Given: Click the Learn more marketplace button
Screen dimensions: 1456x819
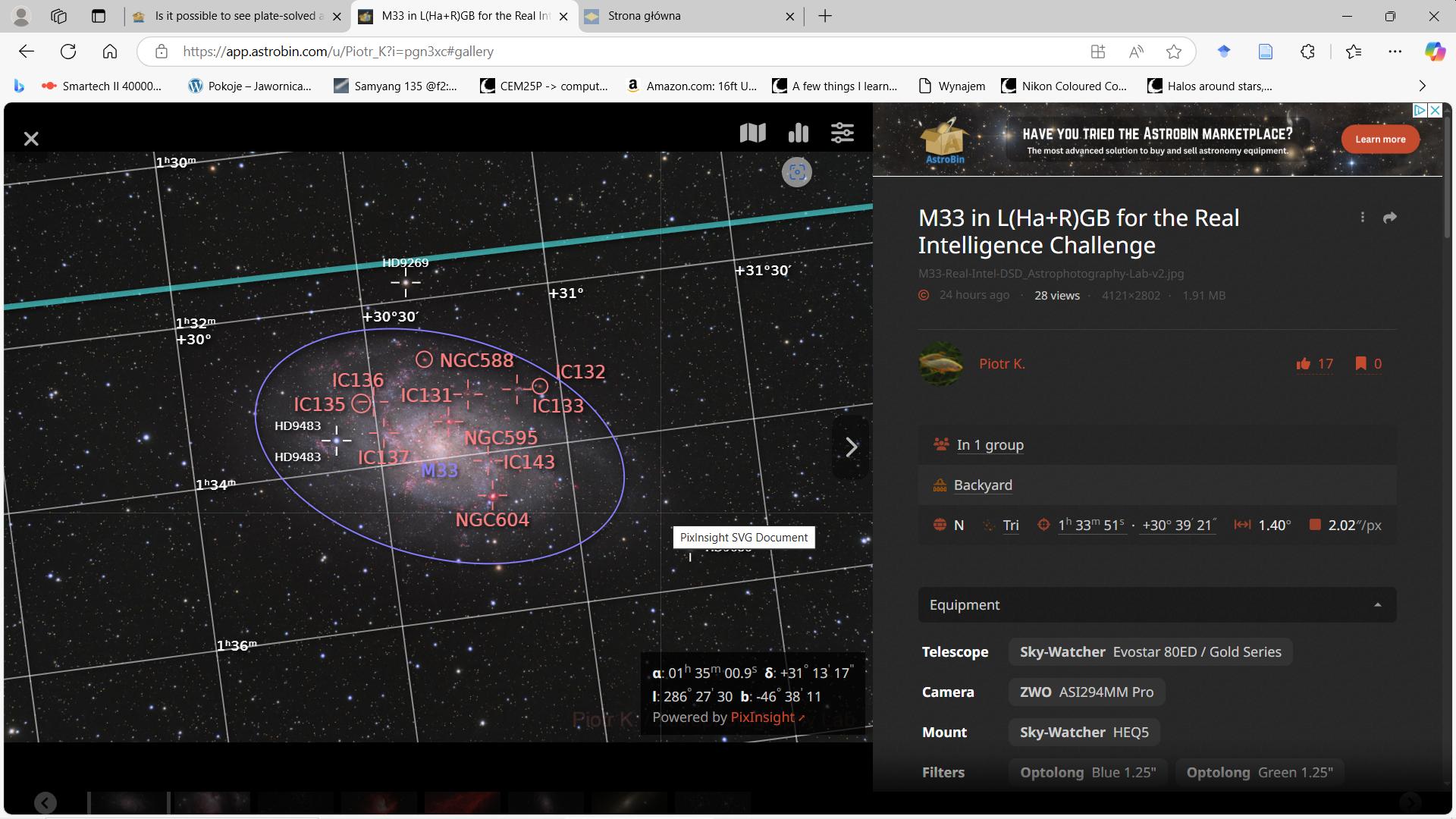Looking at the screenshot, I should pyautogui.click(x=1380, y=140).
